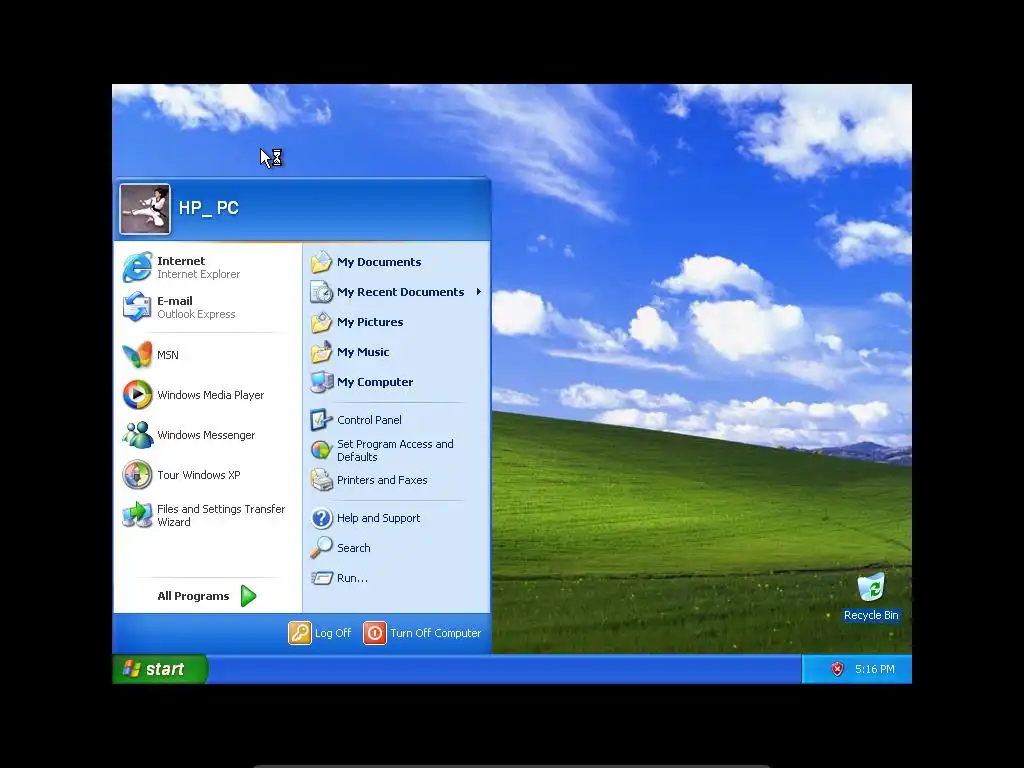1024x768 pixels.
Task: Click Set Program Access and Defaults icon
Action: pyautogui.click(x=321, y=450)
